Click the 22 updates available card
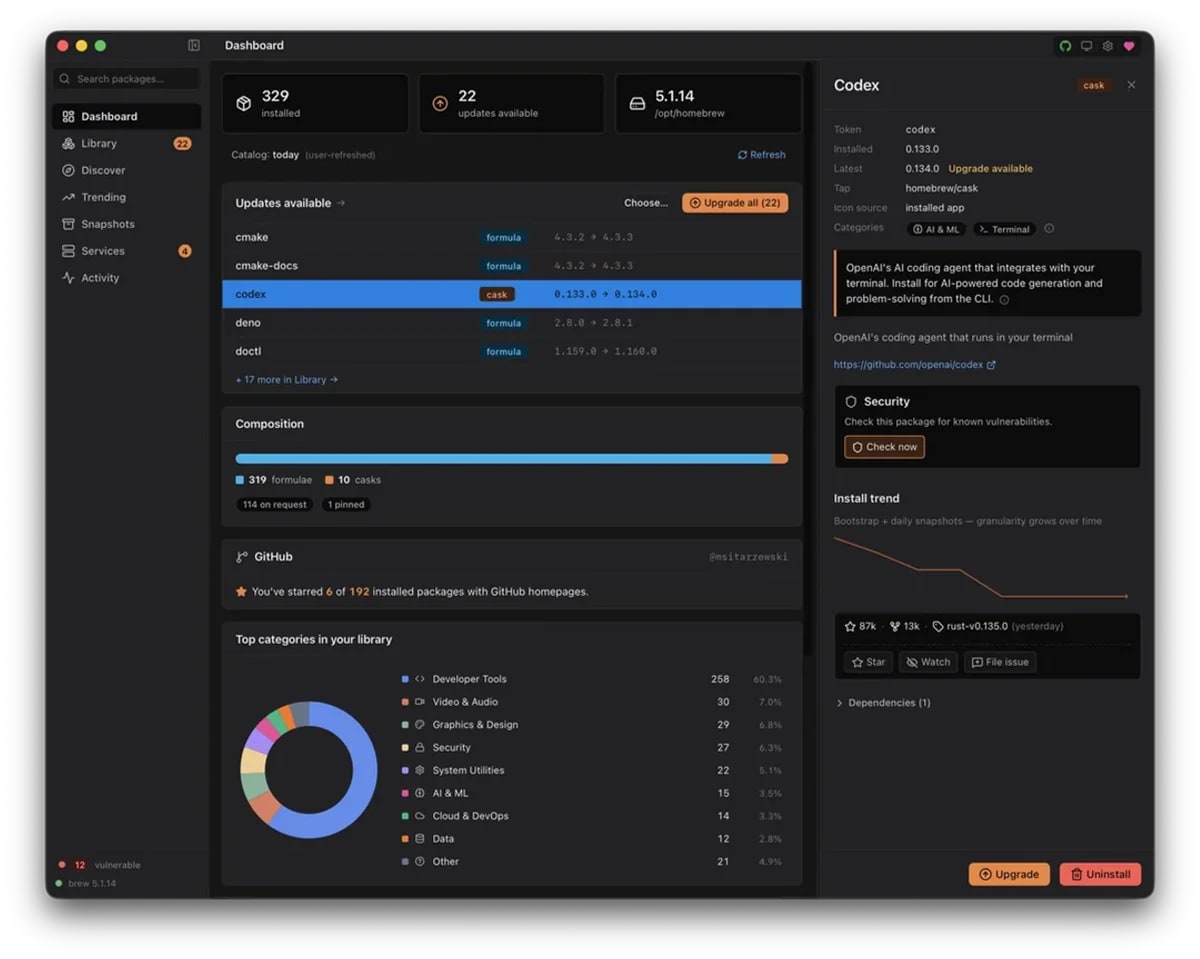 (x=511, y=103)
